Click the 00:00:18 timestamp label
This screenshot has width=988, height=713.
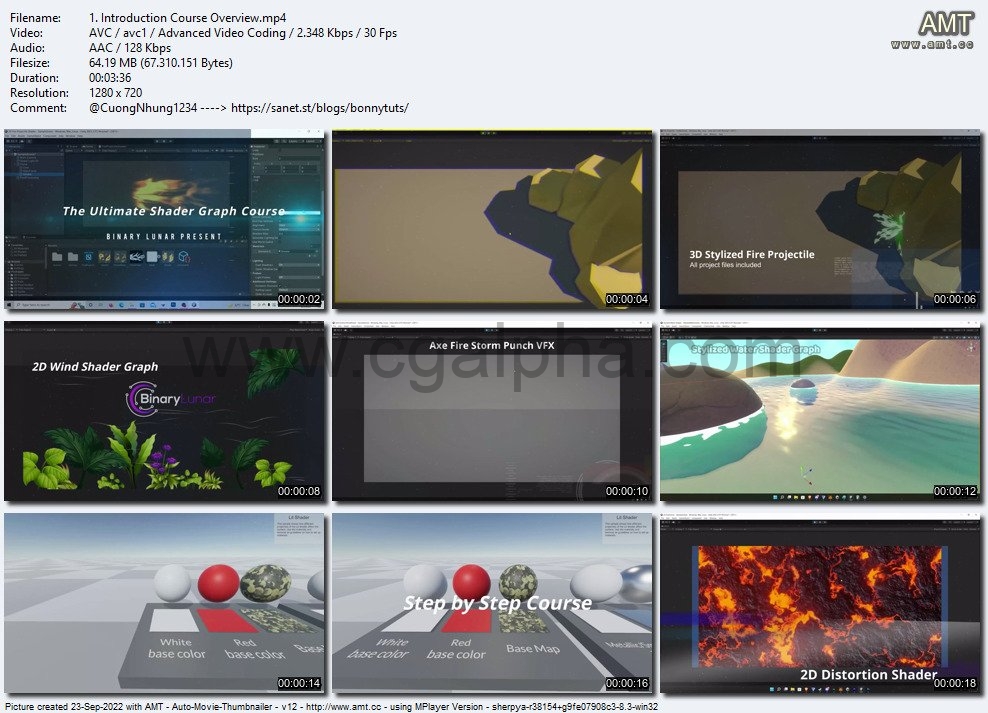tap(954, 683)
